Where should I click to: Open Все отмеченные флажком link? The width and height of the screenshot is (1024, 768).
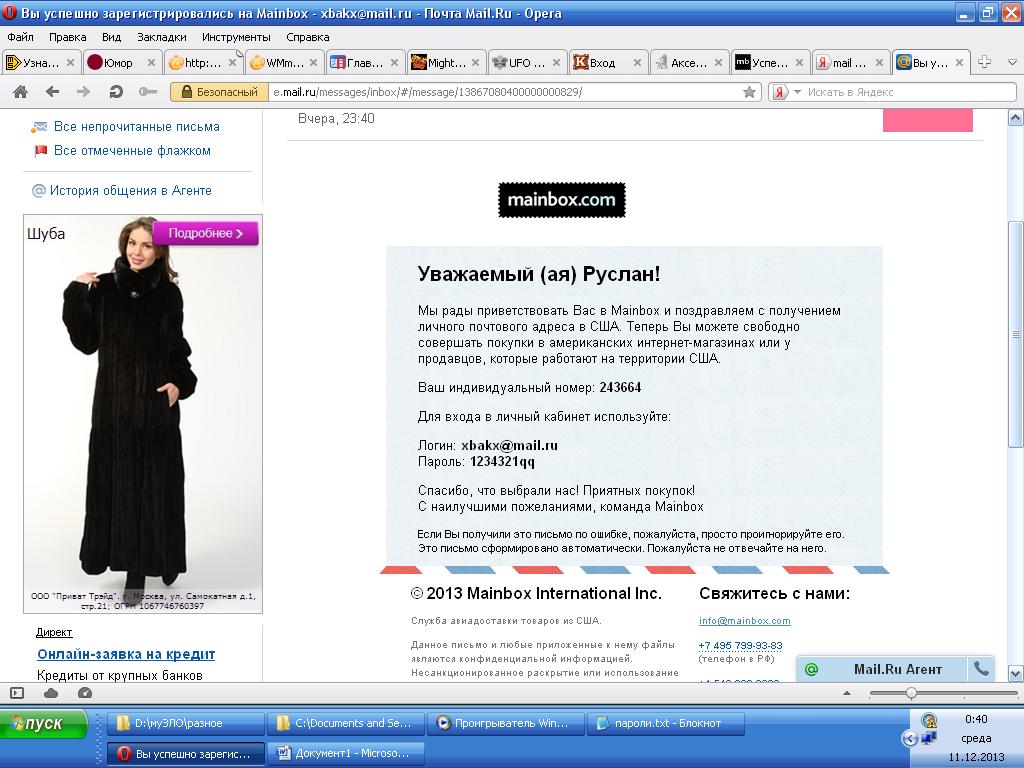click(132, 151)
